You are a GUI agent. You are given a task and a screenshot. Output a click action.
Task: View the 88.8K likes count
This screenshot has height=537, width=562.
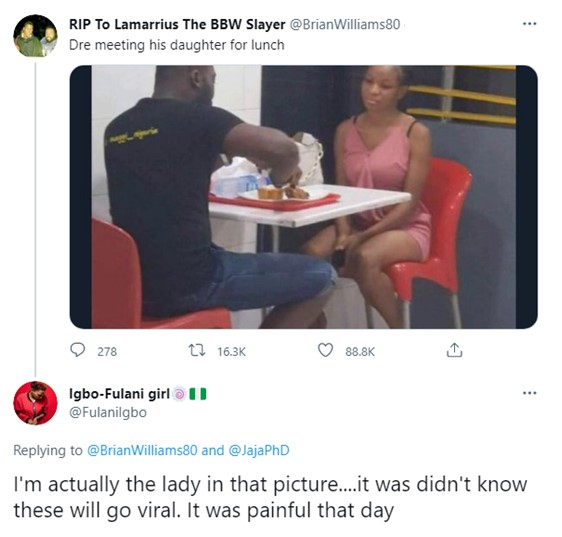coord(360,352)
